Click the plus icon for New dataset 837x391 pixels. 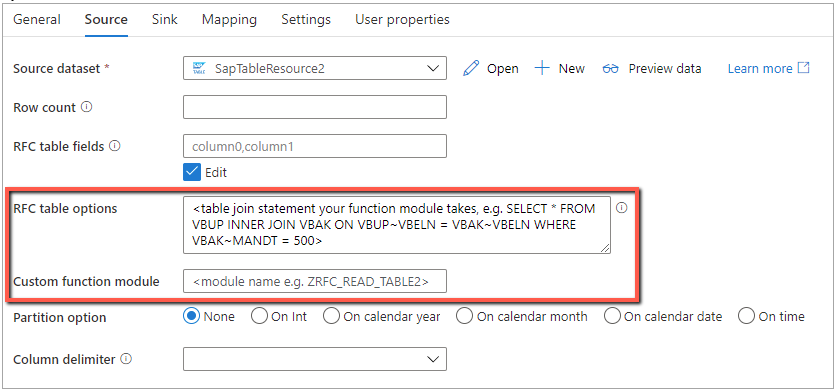542,68
